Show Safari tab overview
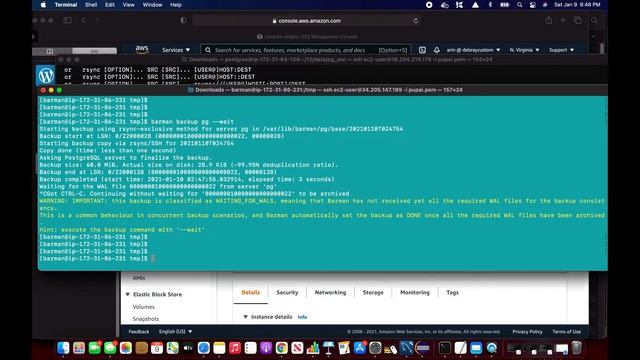 pos(578,20)
